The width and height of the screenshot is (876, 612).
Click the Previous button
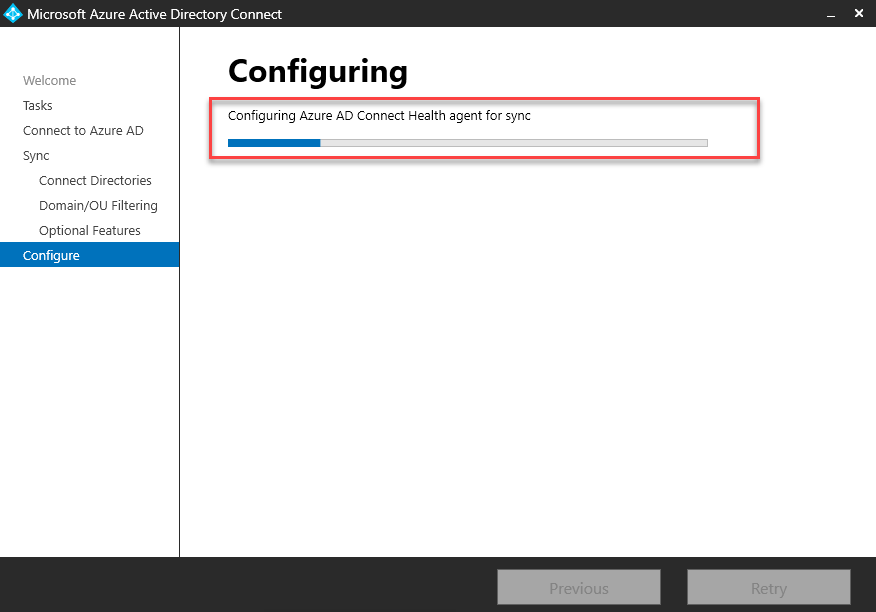(579, 587)
